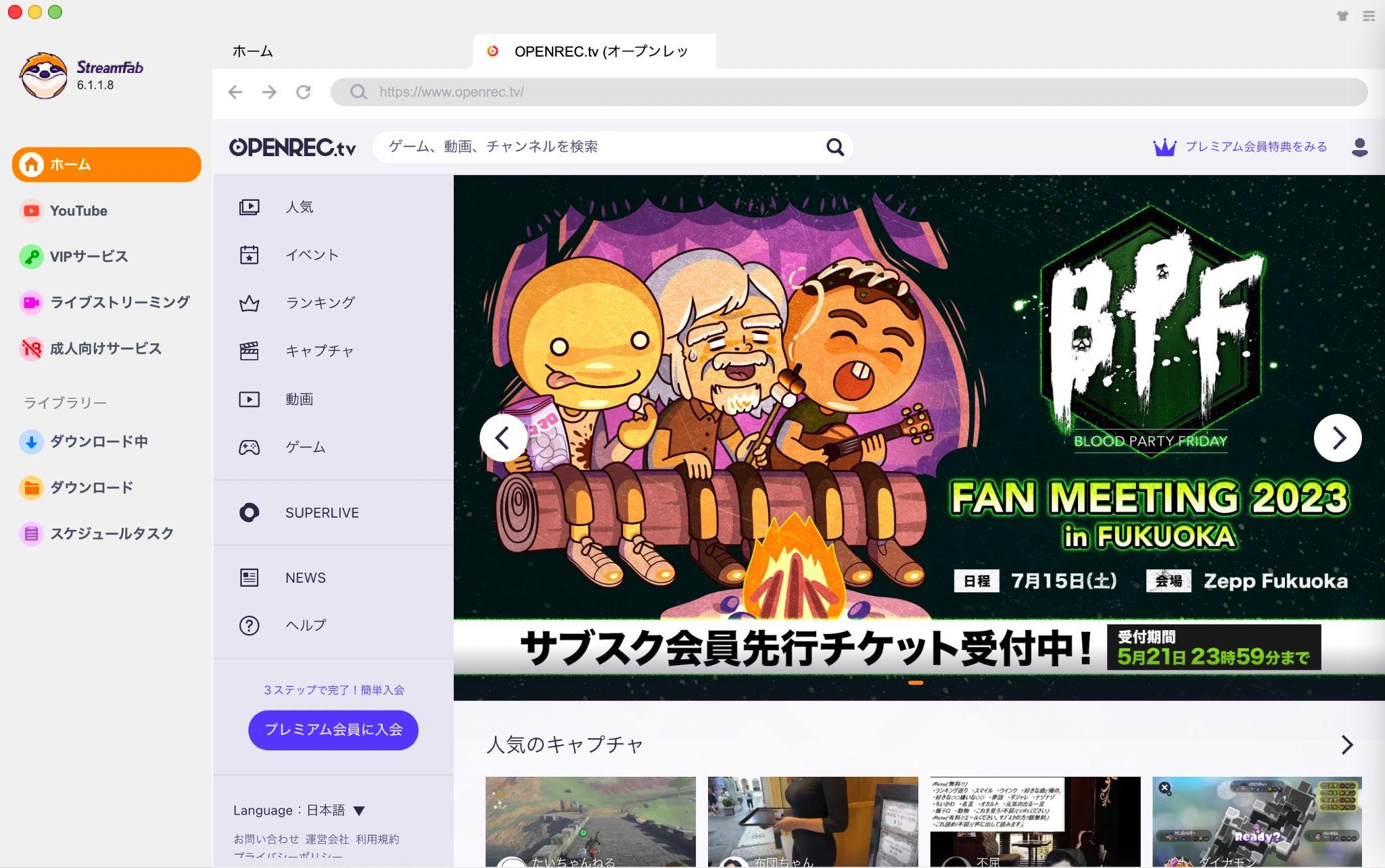
Task: Click 運営会社 footer link
Action: tap(327, 839)
